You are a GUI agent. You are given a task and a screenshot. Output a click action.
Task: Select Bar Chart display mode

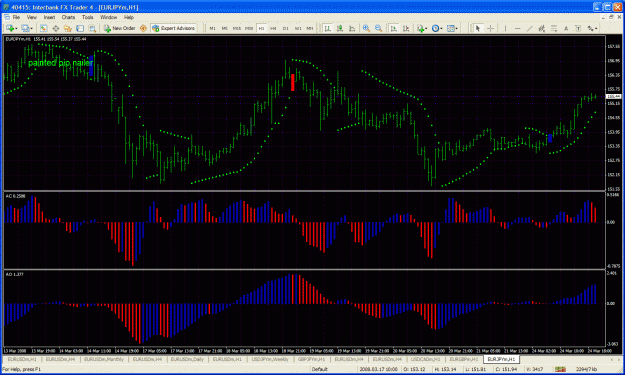[328, 28]
